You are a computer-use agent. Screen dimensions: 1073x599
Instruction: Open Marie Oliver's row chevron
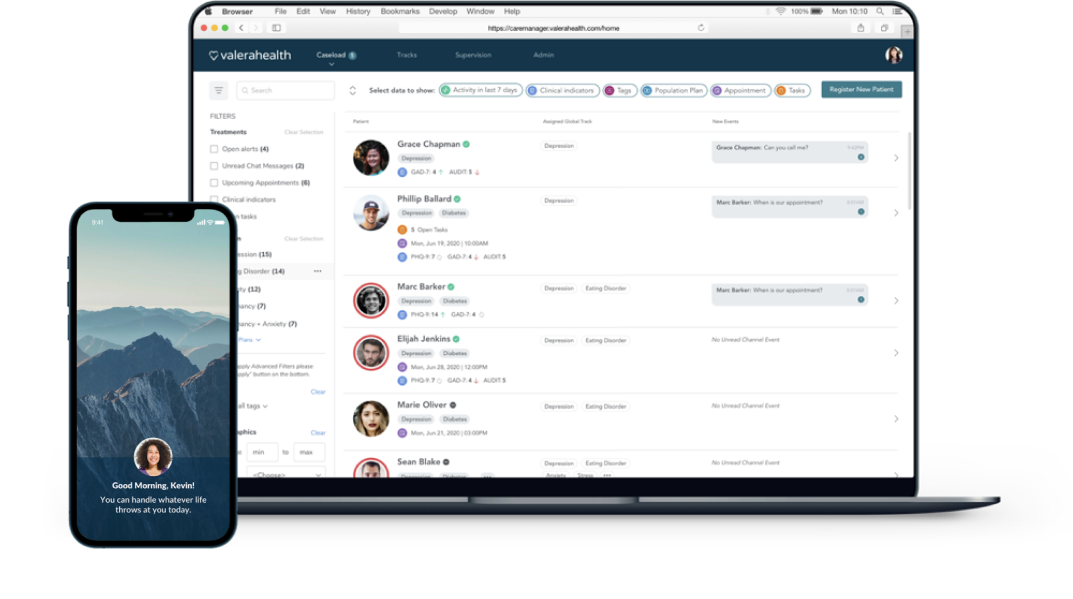coord(896,419)
